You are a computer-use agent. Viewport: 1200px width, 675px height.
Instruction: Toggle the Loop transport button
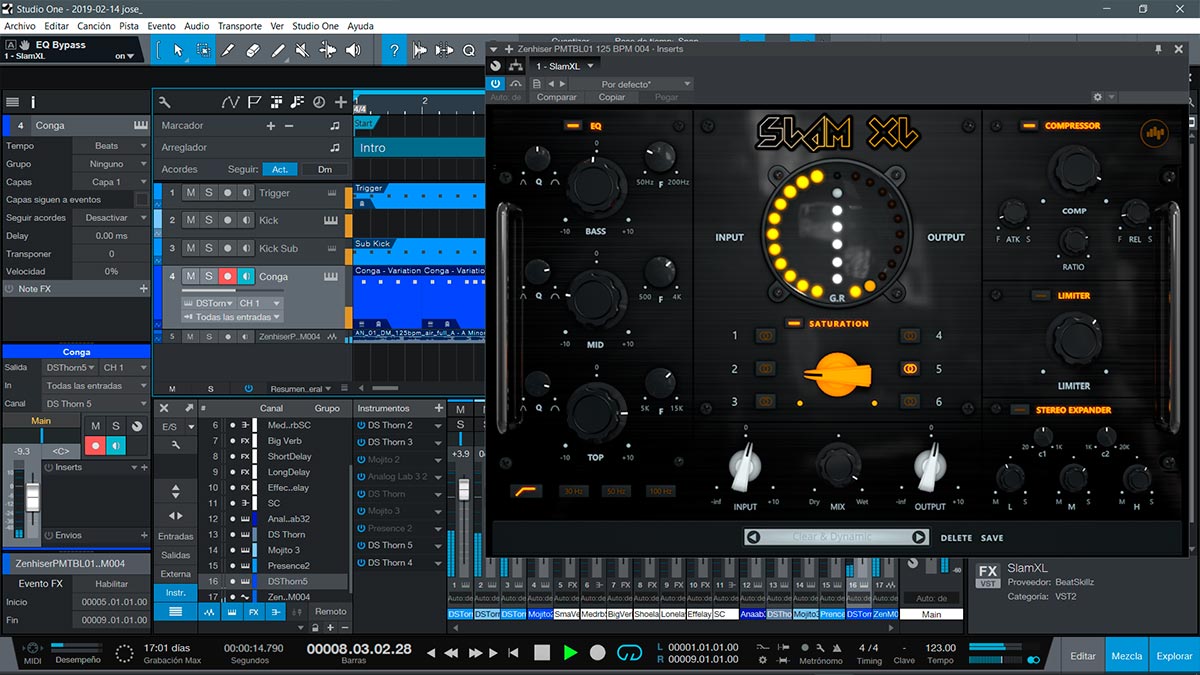pyautogui.click(x=628, y=652)
